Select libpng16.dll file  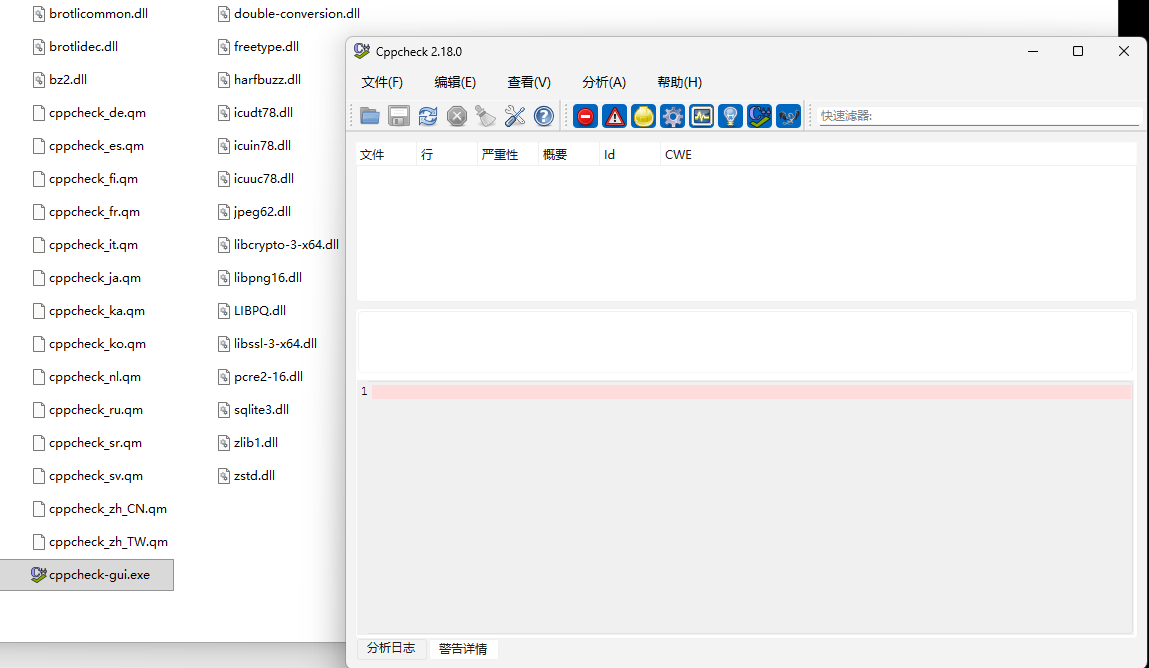click(260, 278)
